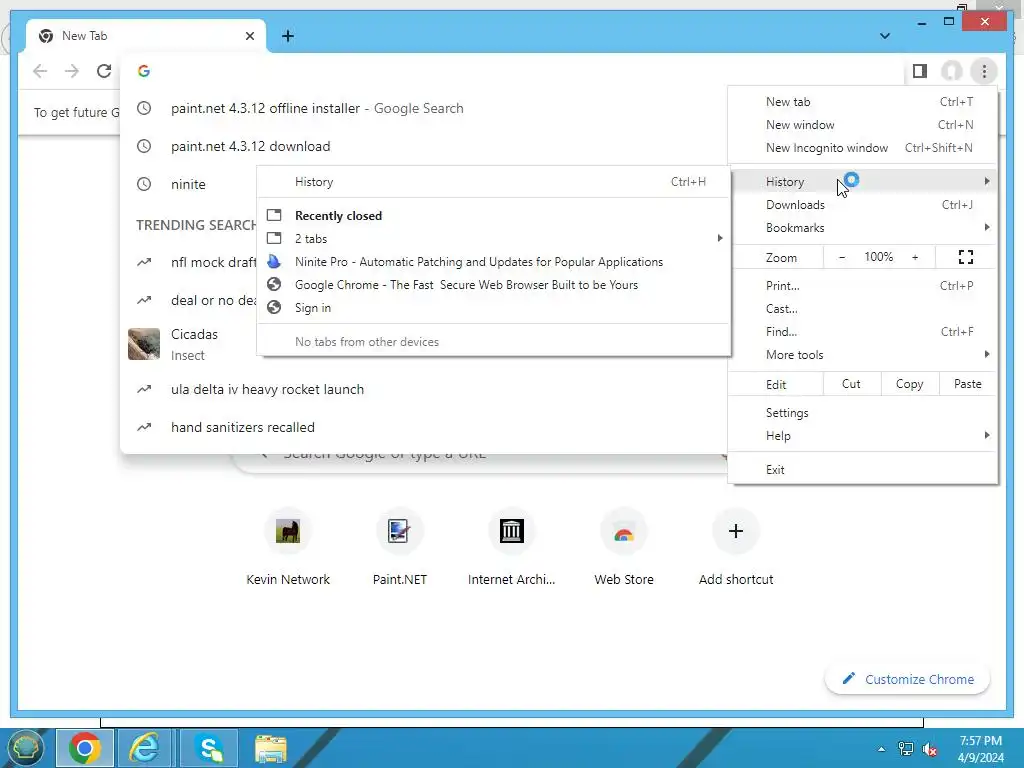Viewport: 1024px width, 768px height.
Task: Show hidden tray icons arrow
Action: coord(882,749)
